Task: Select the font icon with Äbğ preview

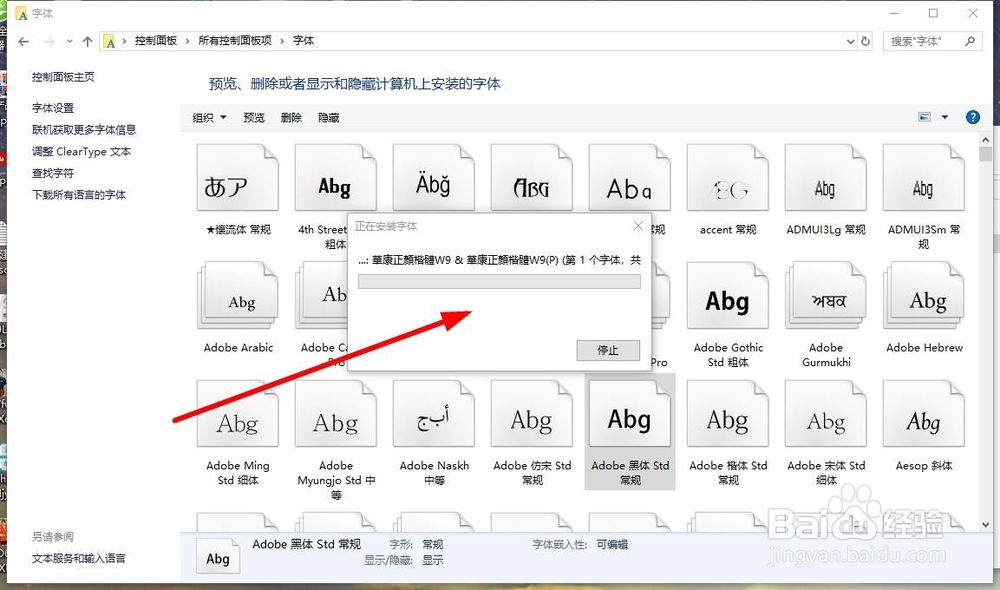Action: click(434, 177)
